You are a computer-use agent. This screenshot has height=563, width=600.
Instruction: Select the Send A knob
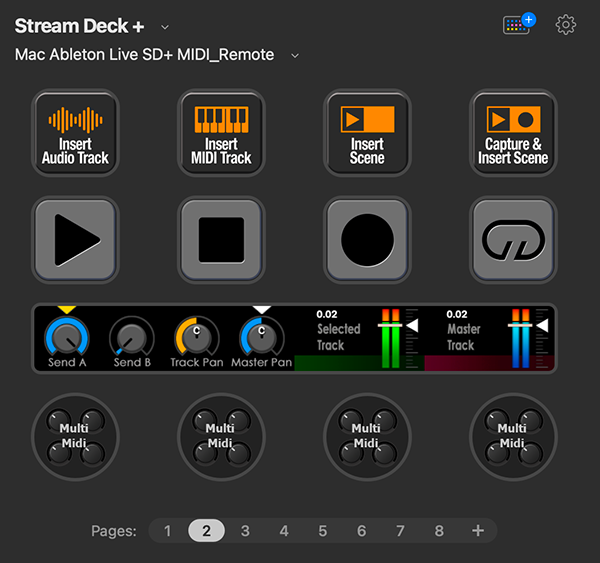coord(67,338)
